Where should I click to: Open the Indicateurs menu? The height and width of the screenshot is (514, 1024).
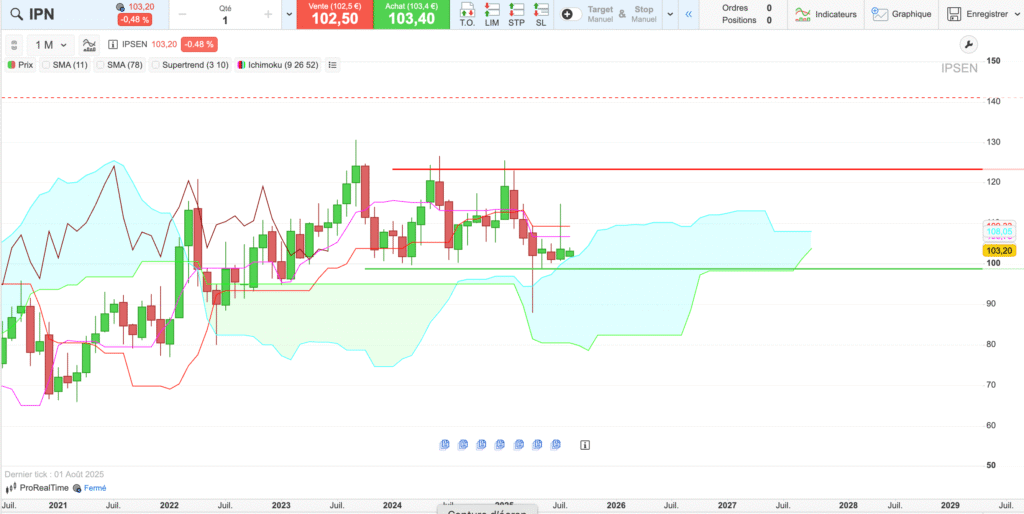[825, 14]
